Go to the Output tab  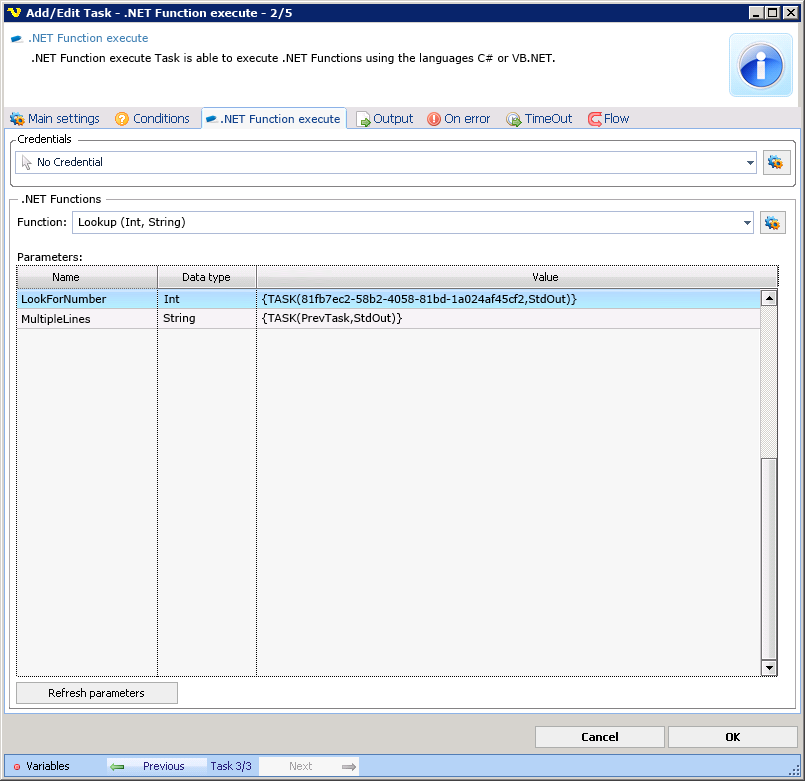click(385, 119)
